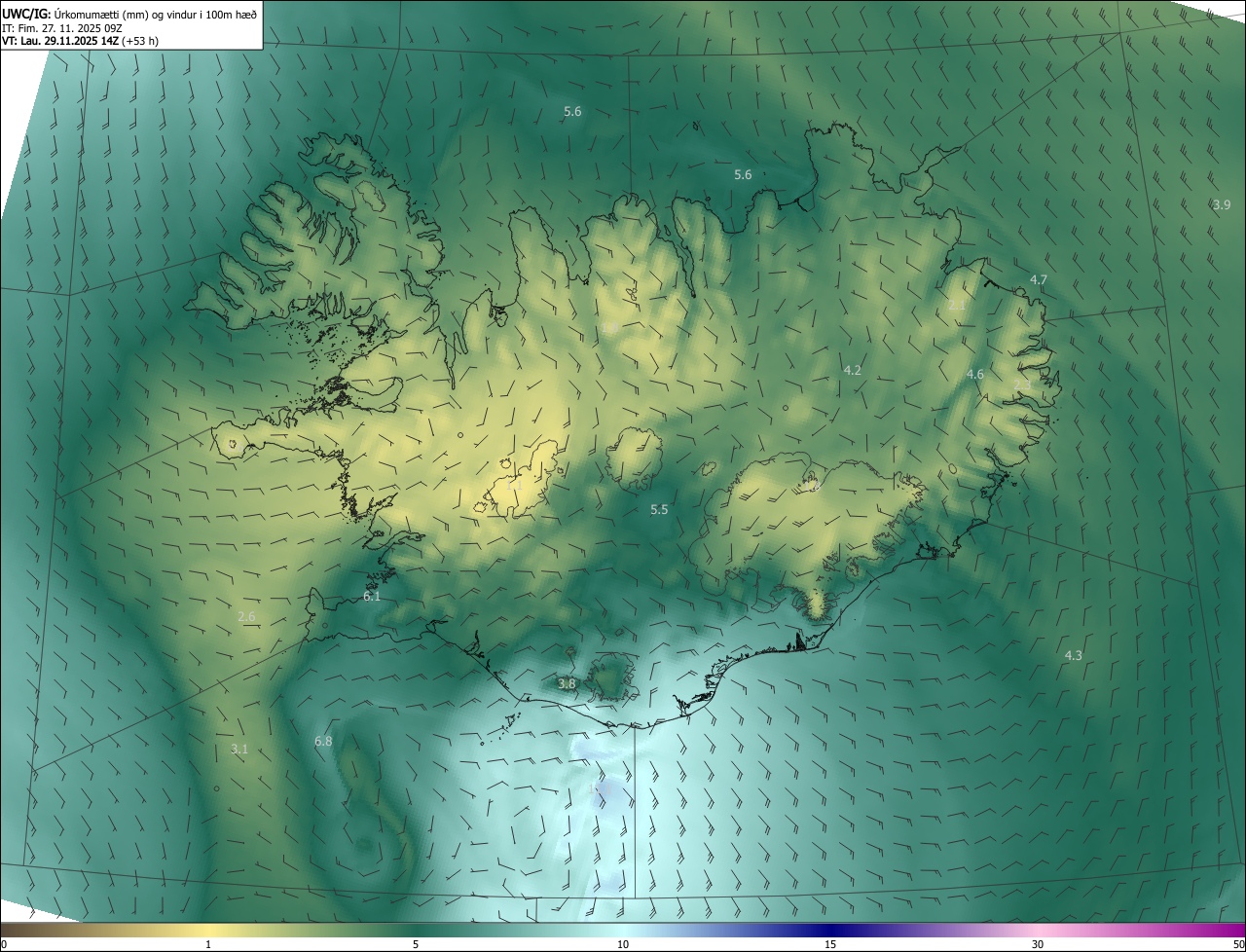Click the 10 tick label on the color scale
Viewport: 1246px width, 952px height.
(x=623, y=944)
